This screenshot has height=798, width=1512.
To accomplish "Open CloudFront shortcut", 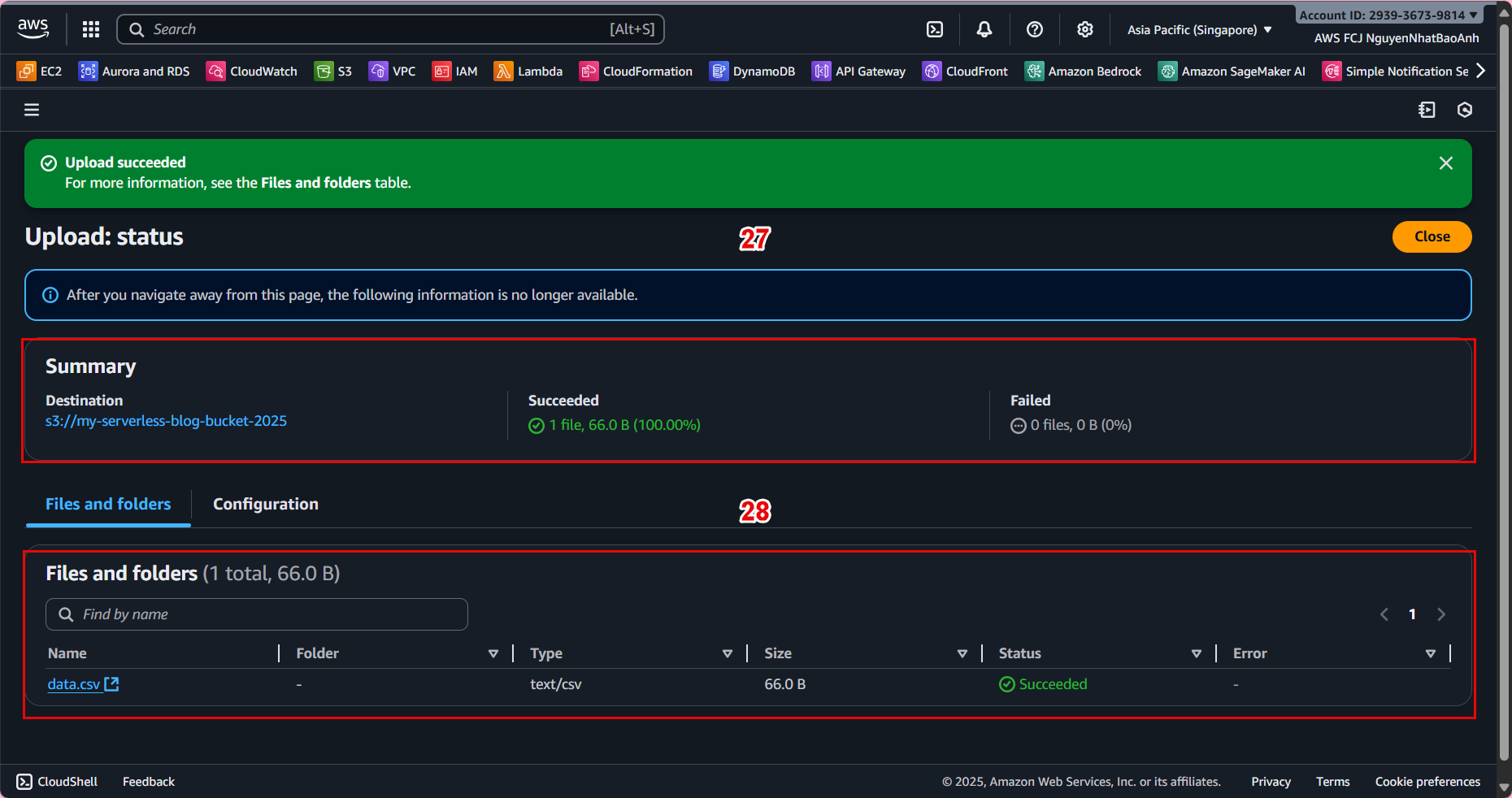I will coord(965,72).
